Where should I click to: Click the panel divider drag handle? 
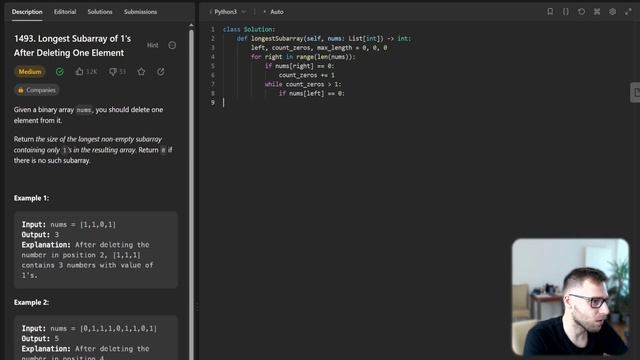click(x=197, y=307)
